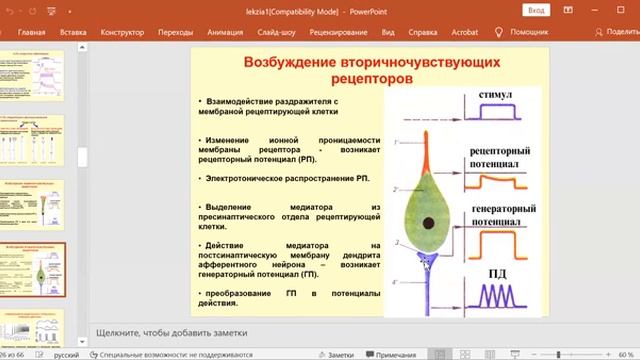Viewport: 640px width, 360px height.
Task: Click the Помощник search field text
Action: point(529,32)
